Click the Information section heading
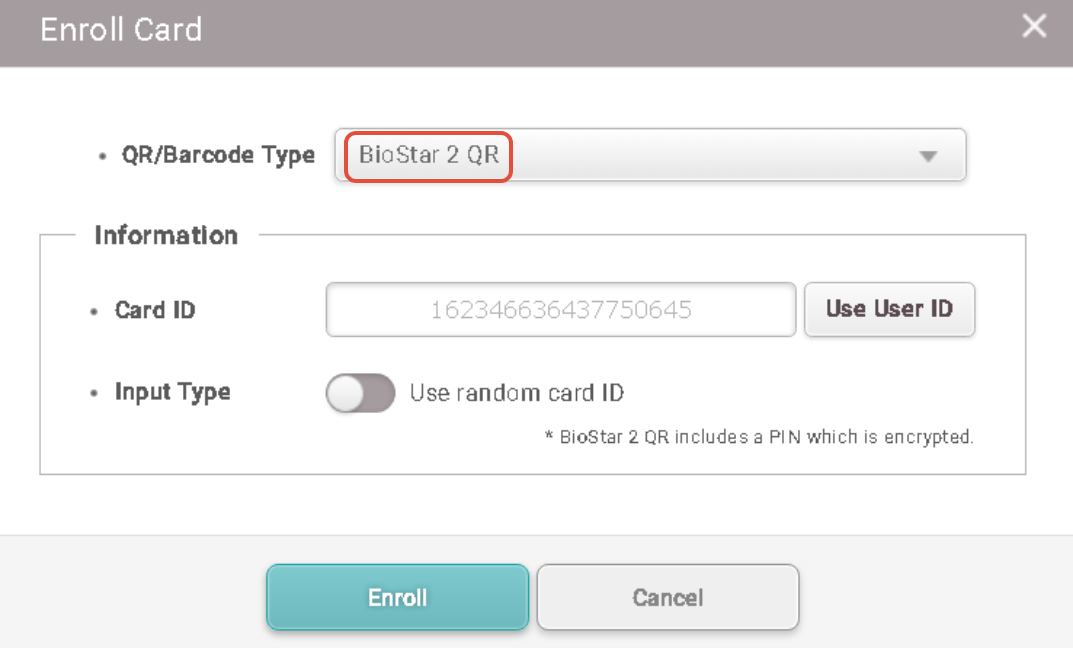1073x648 pixels. (x=166, y=236)
